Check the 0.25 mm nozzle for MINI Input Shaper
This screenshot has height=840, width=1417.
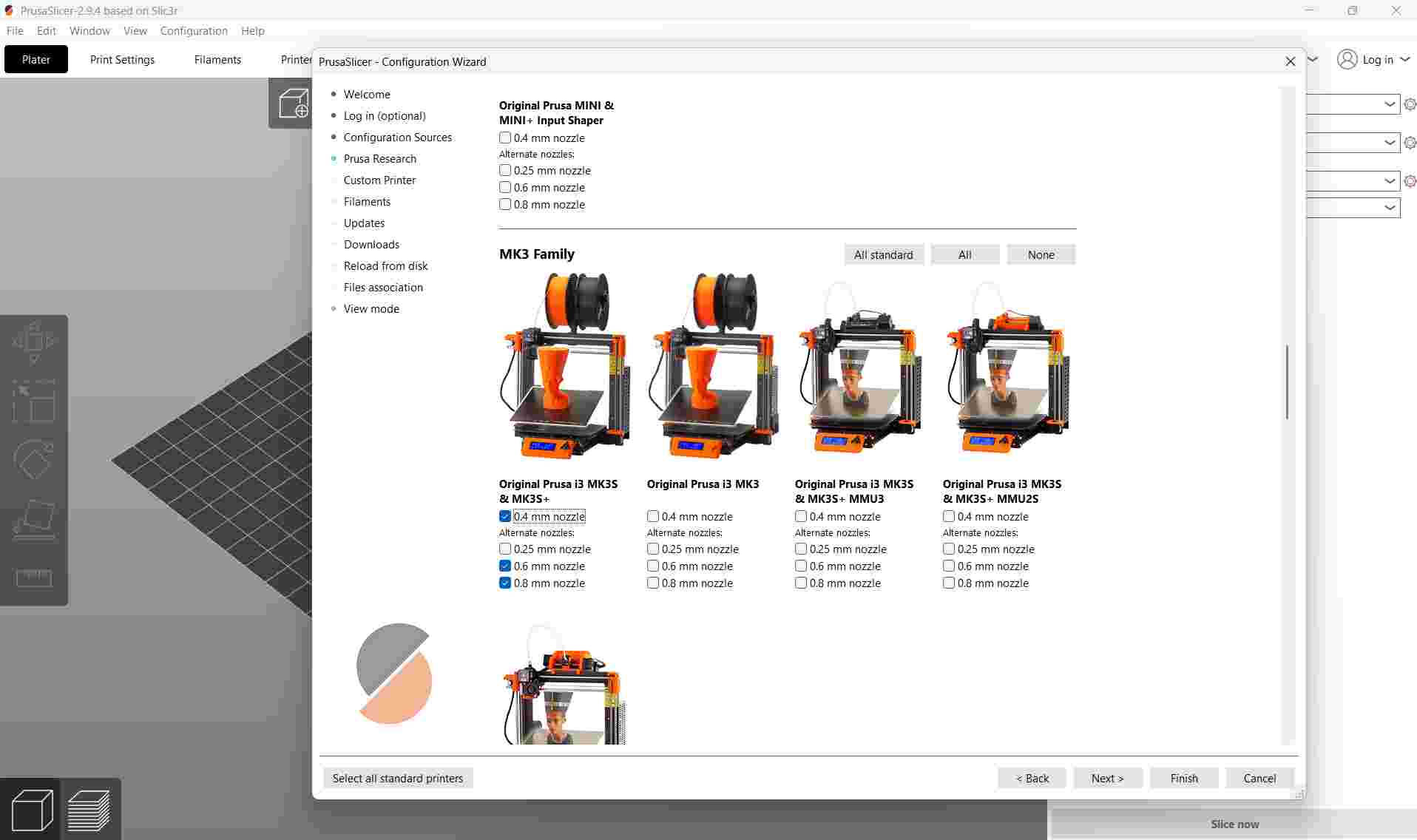505,170
